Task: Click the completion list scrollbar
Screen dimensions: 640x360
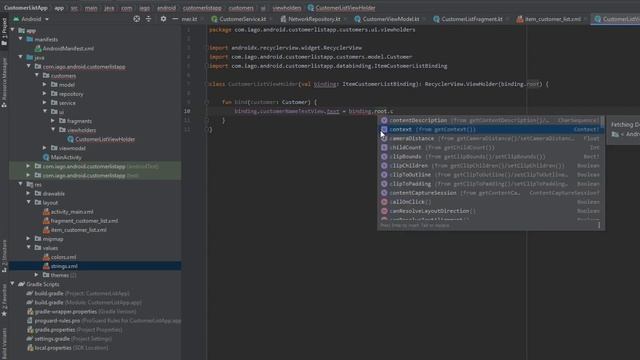Action: pos(602,122)
